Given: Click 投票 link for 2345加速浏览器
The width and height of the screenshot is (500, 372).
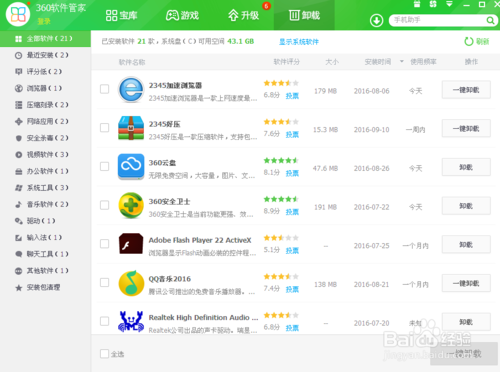Looking at the screenshot, I should coord(292,96).
